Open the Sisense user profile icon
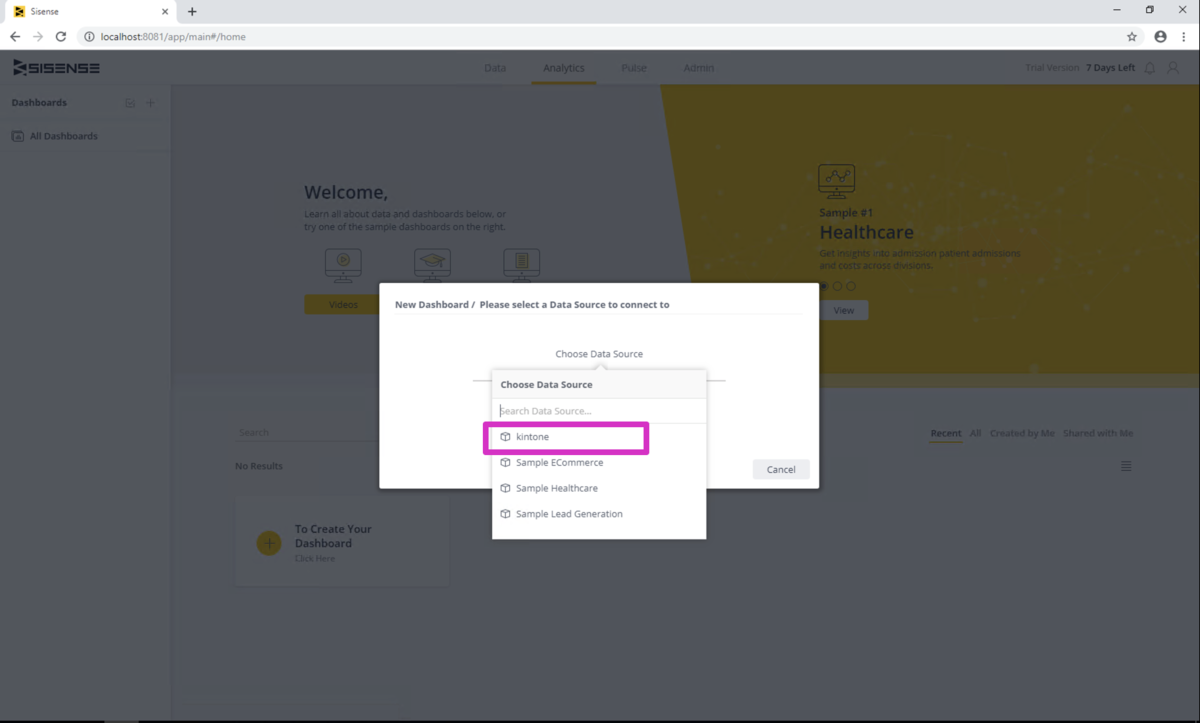Image resolution: width=1200 pixels, height=723 pixels. 1174,68
